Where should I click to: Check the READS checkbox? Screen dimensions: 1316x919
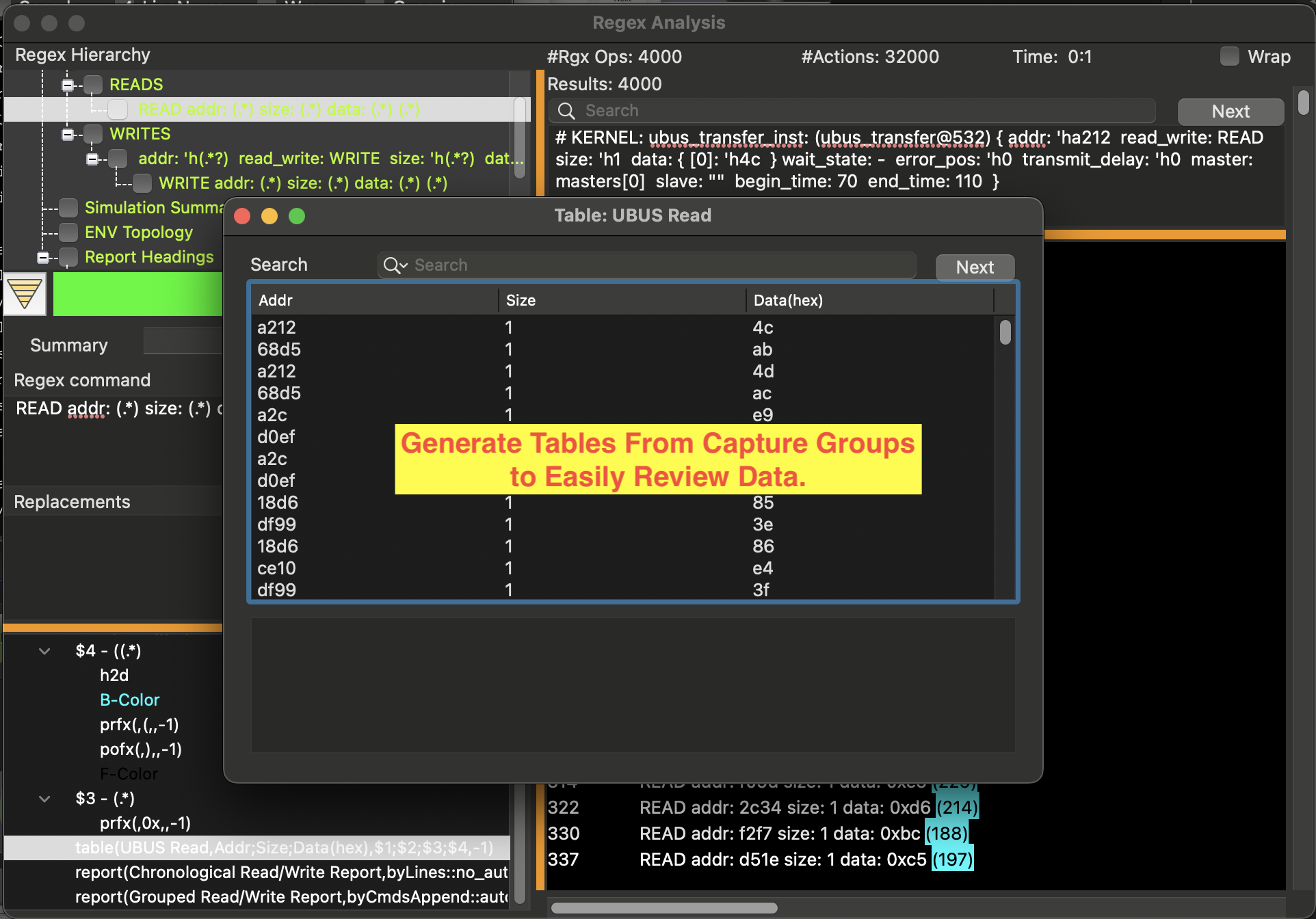click(93, 85)
